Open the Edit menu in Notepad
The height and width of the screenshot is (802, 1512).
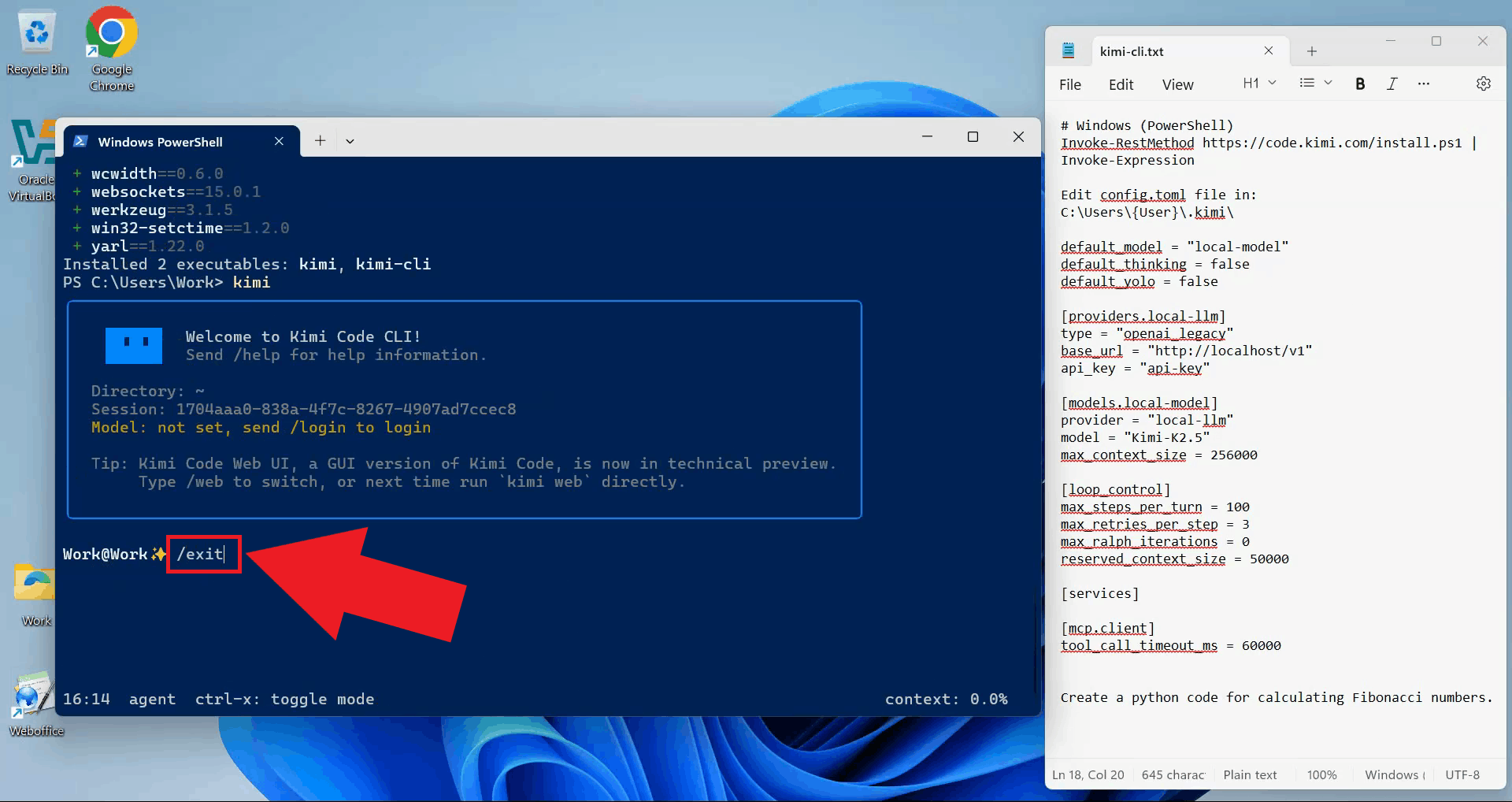click(x=1120, y=84)
